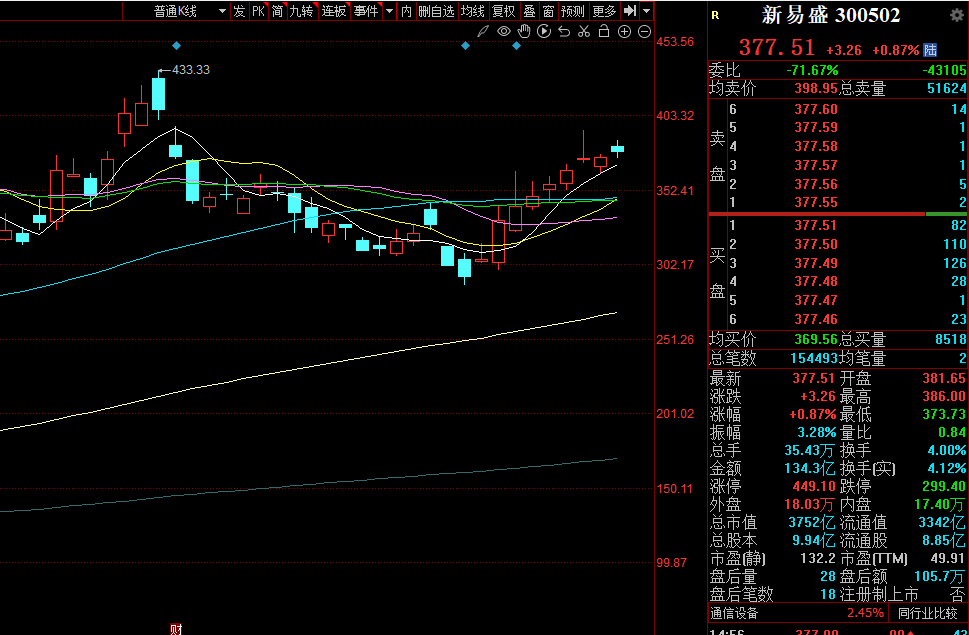The height and width of the screenshot is (635, 969).
Task: Toggle the lock icon on chart toolbar
Action: (x=604, y=32)
